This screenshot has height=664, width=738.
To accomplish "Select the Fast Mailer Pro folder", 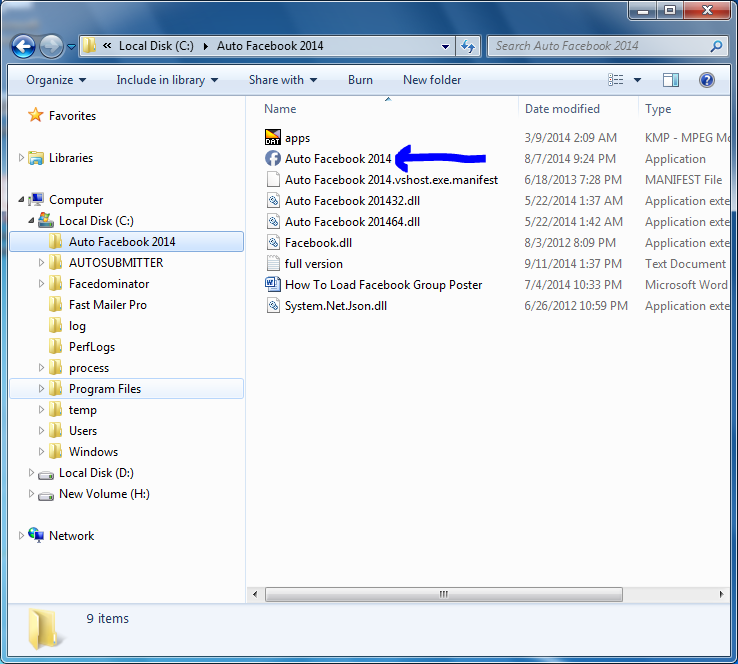I will pos(108,304).
